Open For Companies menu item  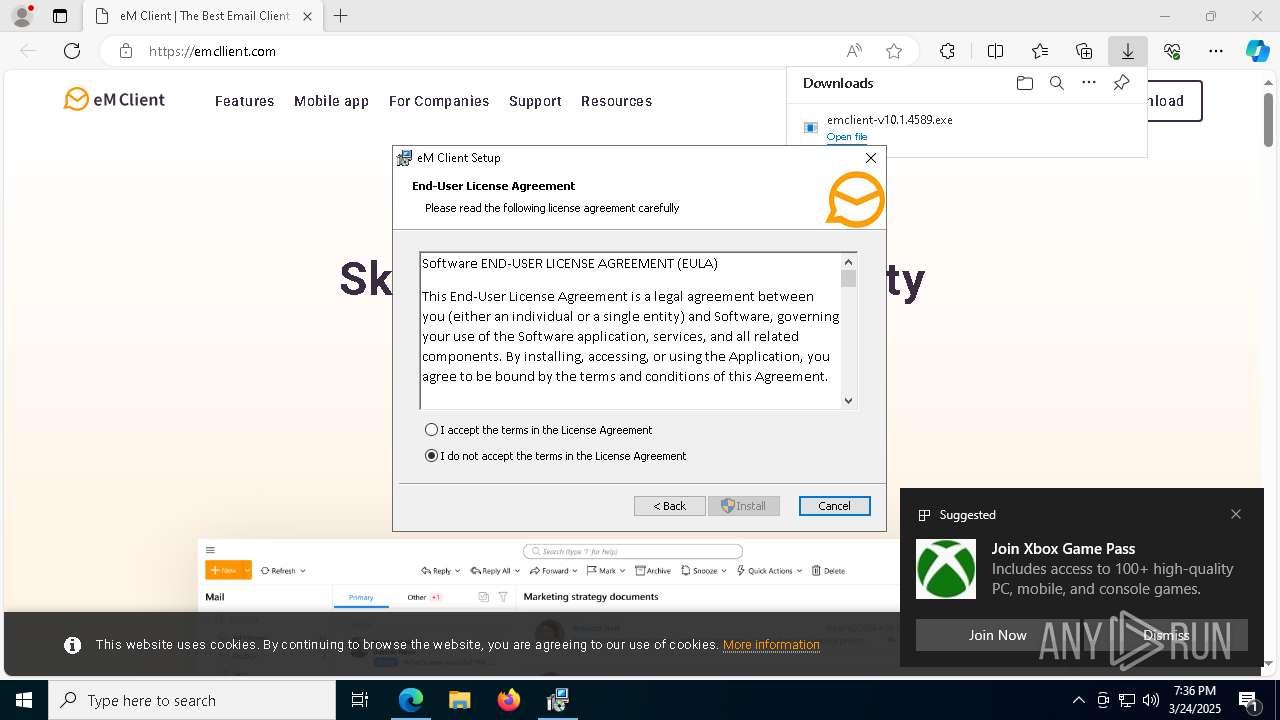(x=439, y=101)
